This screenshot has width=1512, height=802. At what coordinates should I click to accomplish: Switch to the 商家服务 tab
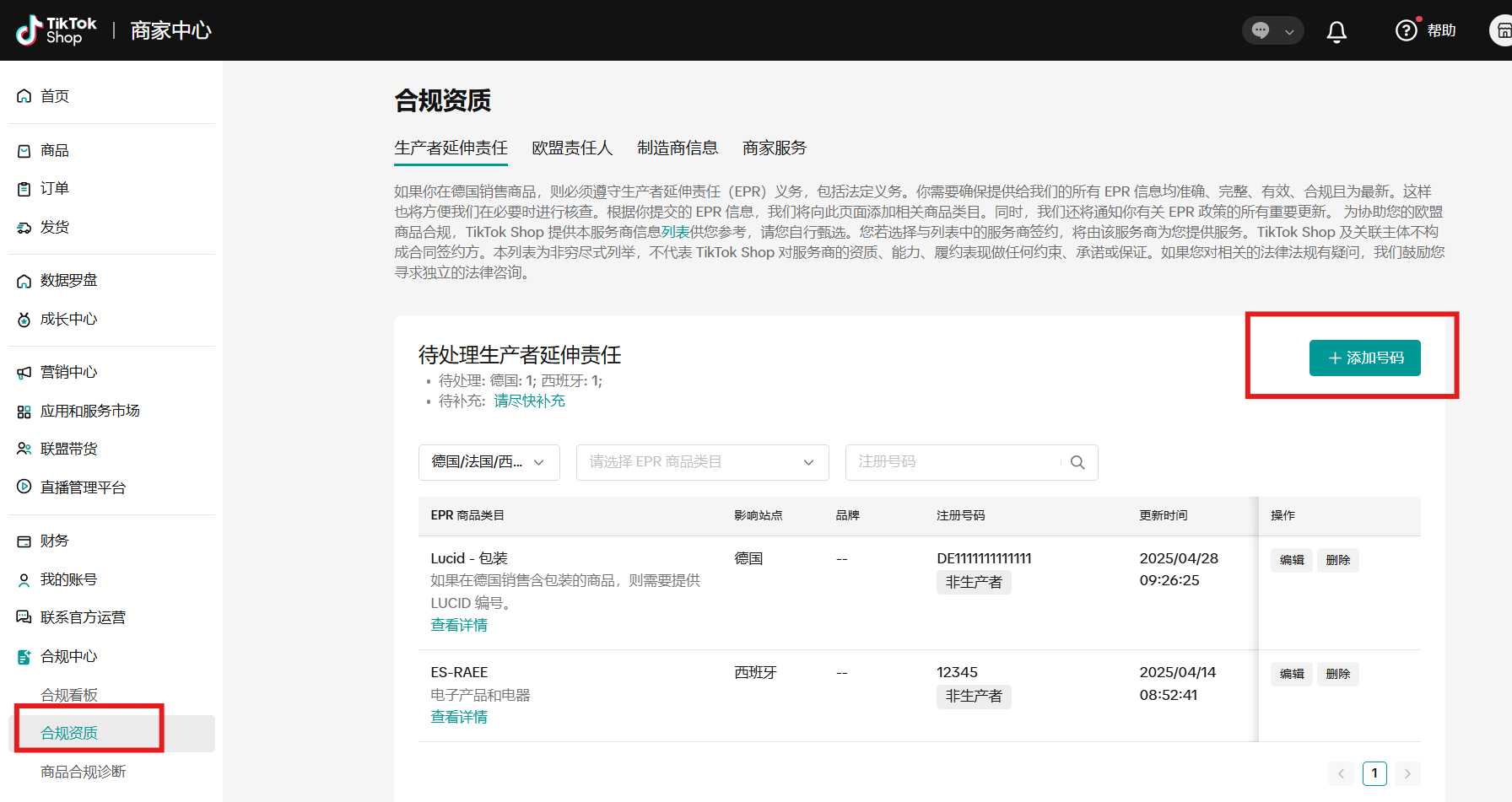(x=774, y=148)
